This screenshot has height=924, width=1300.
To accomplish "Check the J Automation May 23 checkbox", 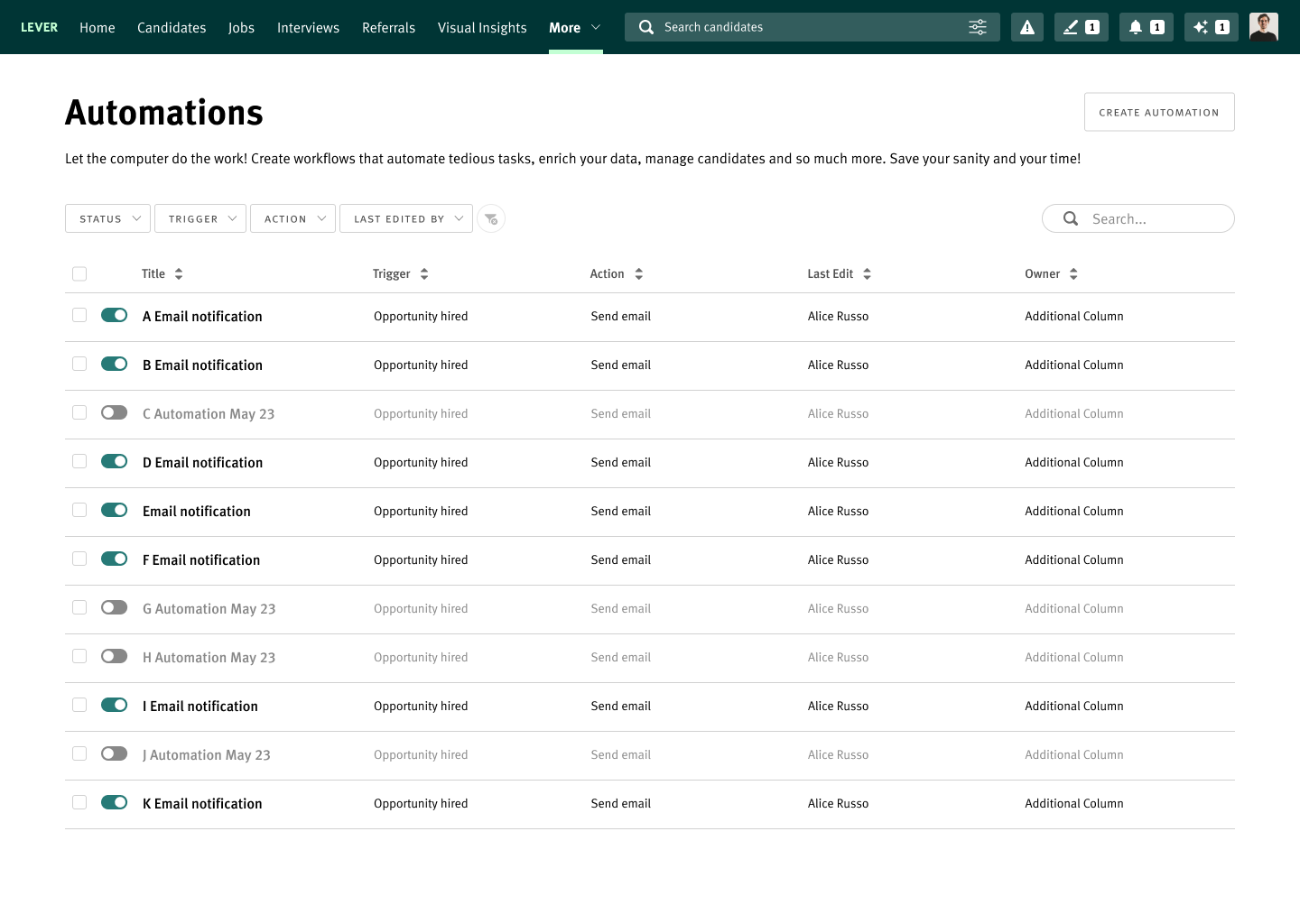I will 79,753.
